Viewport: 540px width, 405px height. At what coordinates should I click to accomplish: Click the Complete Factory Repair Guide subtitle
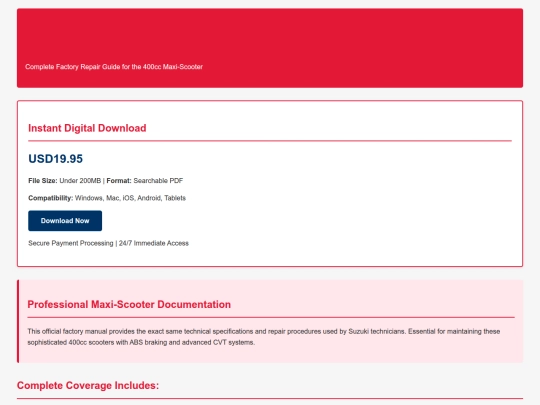click(114, 67)
